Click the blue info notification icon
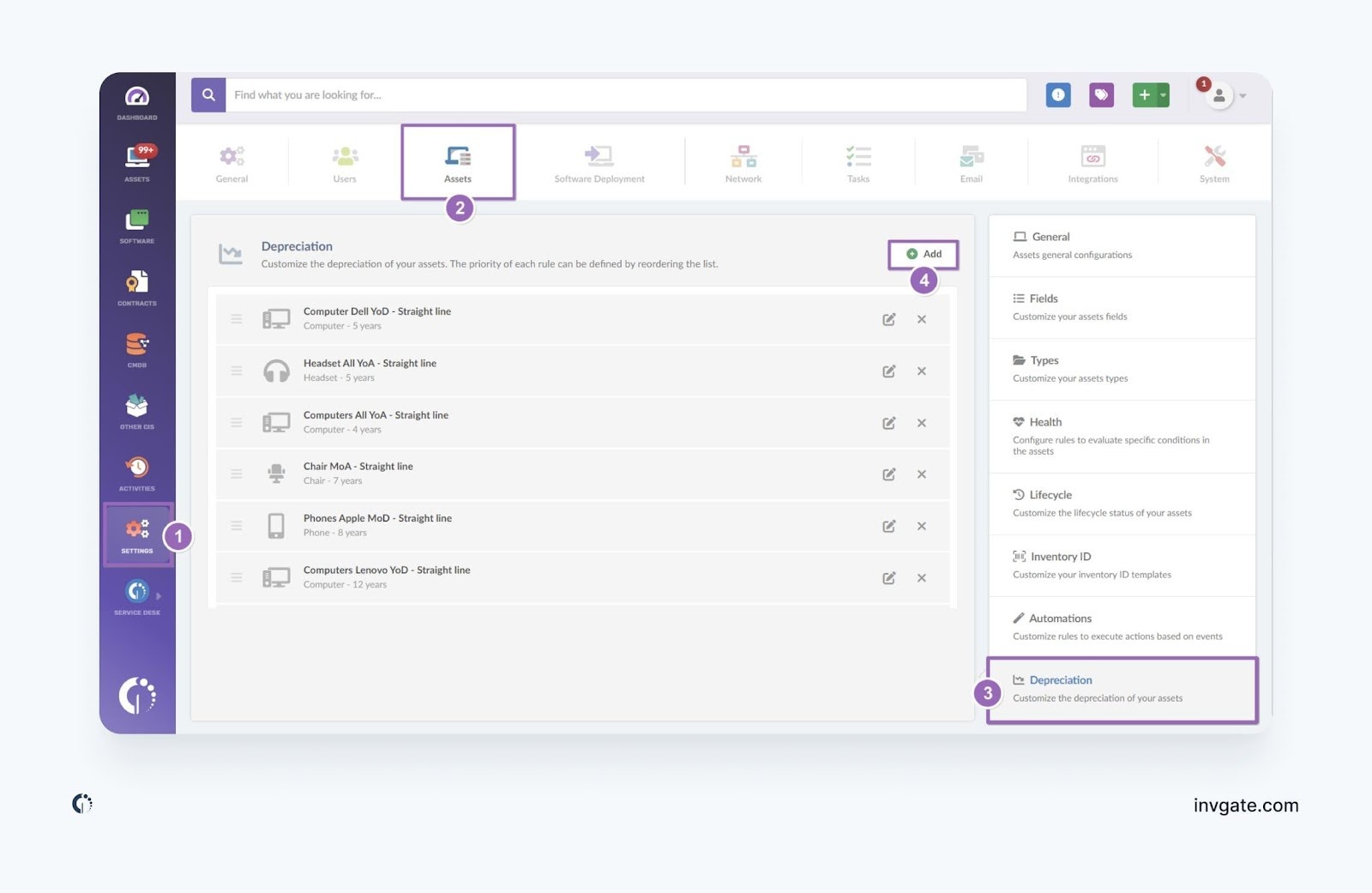Screen dimensions: 1372x893 click(x=1058, y=95)
